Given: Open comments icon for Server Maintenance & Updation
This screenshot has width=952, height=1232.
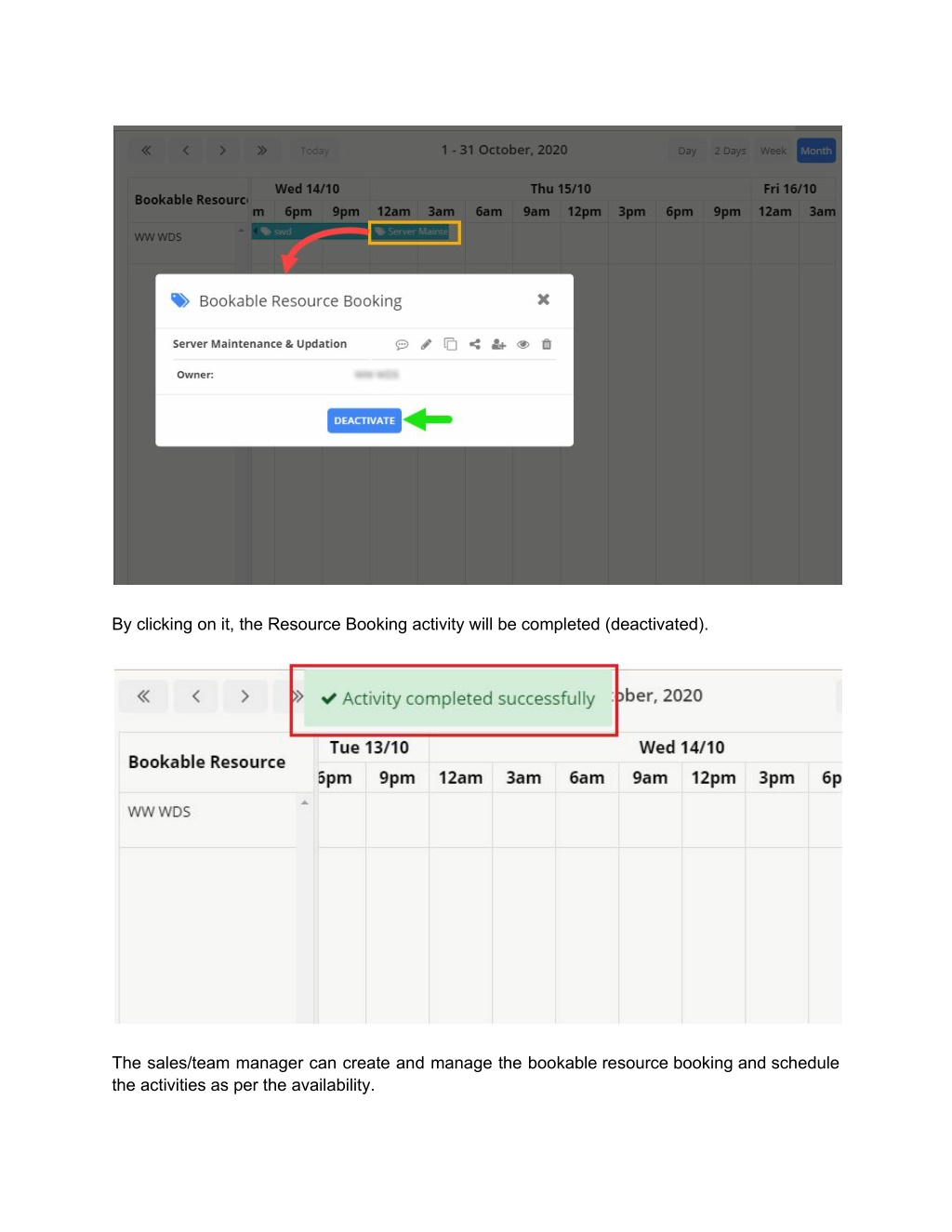Looking at the screenshot, I should coord(402,344).
